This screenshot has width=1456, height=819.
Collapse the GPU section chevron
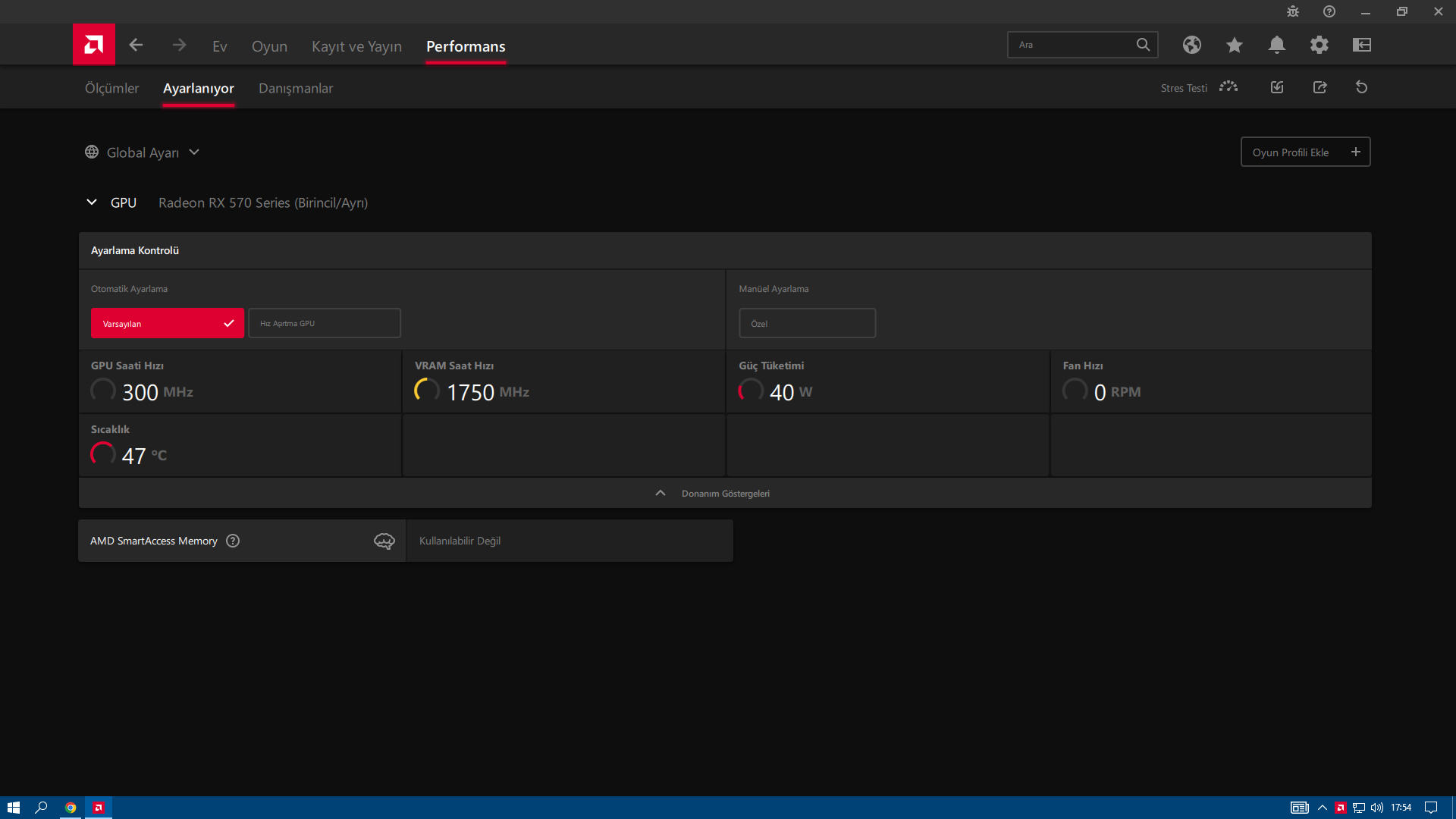click(92, 202)
